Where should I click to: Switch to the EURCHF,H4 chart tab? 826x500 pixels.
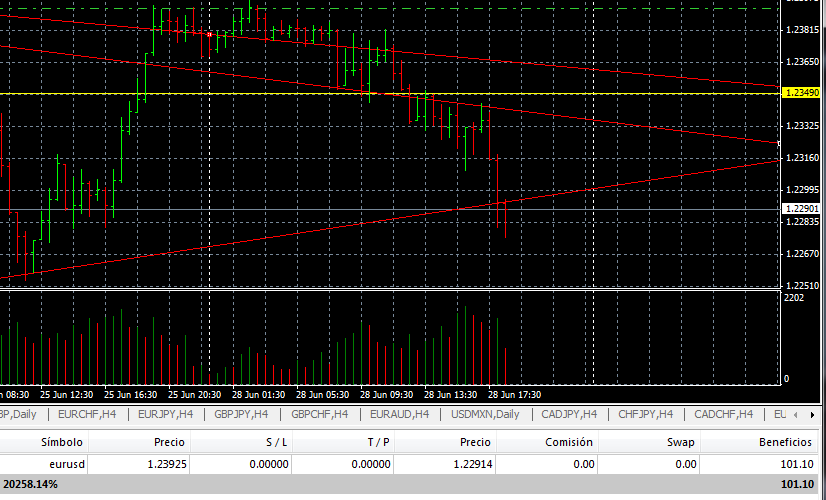87,414
